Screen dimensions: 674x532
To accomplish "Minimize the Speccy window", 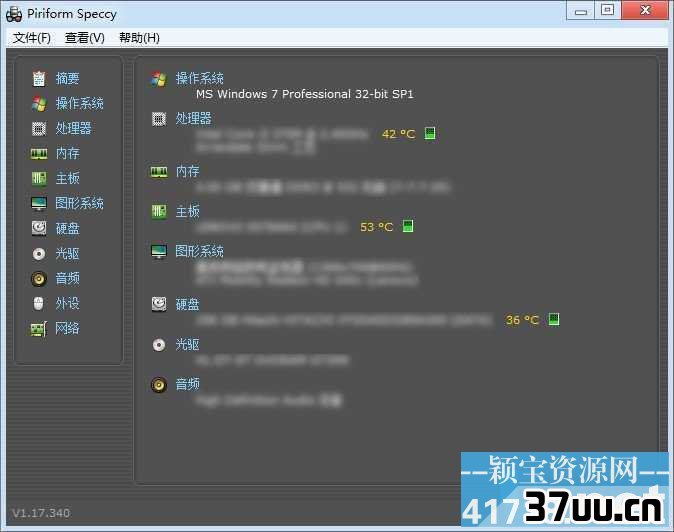I will point(581,10).
